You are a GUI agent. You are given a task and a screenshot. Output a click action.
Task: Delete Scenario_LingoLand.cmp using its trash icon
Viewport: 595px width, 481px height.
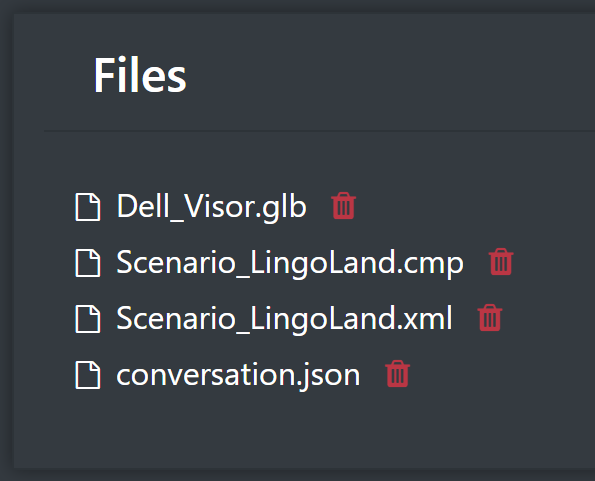pos(501,262)
